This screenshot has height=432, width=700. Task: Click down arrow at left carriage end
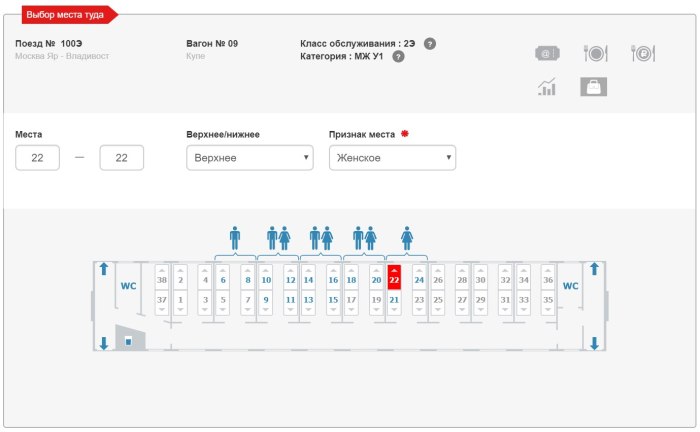click(104, 343)
